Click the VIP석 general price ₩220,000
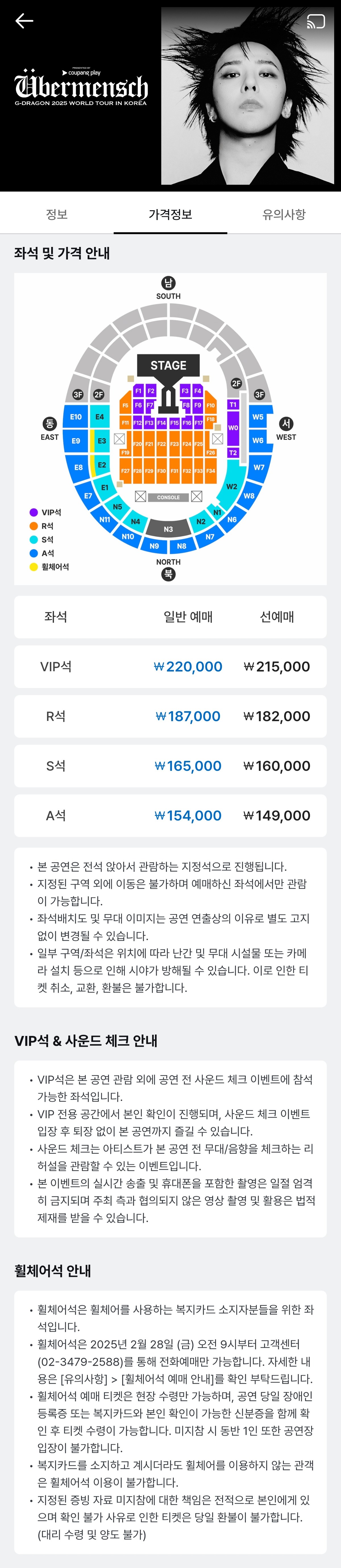This screenshot has height=1568, width=341. click(188, 667)
